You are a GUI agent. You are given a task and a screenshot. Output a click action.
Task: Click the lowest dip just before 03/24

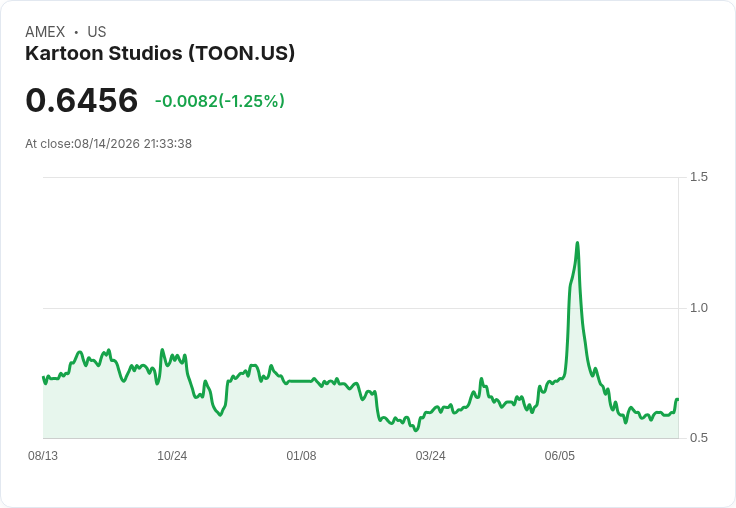[415, 430]
